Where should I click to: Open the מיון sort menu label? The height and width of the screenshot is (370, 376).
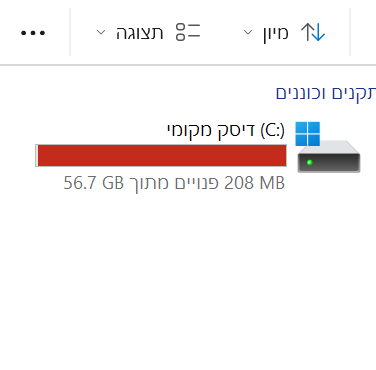(276, 33)
